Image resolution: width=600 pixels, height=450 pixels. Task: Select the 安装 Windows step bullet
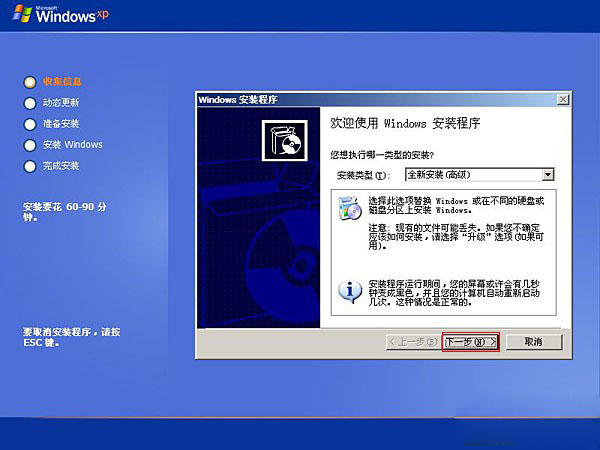point(30,145)
